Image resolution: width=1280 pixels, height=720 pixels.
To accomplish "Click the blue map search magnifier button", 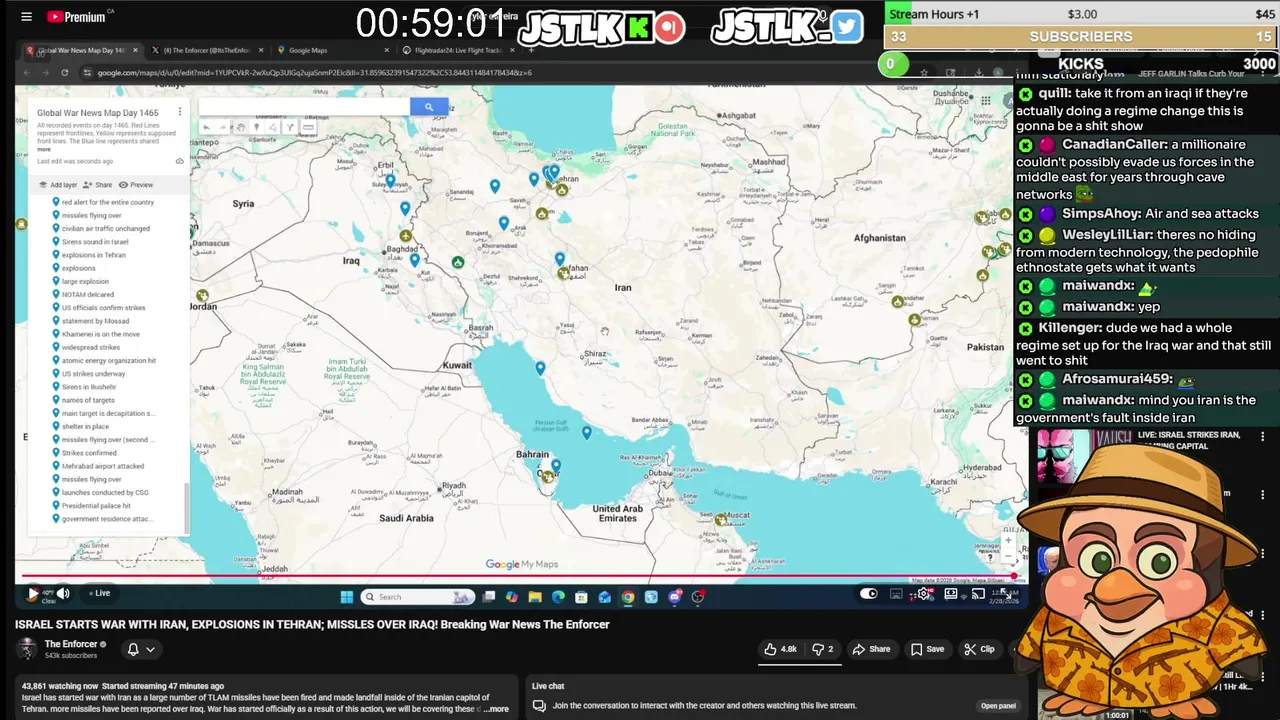I will [428, 107].
